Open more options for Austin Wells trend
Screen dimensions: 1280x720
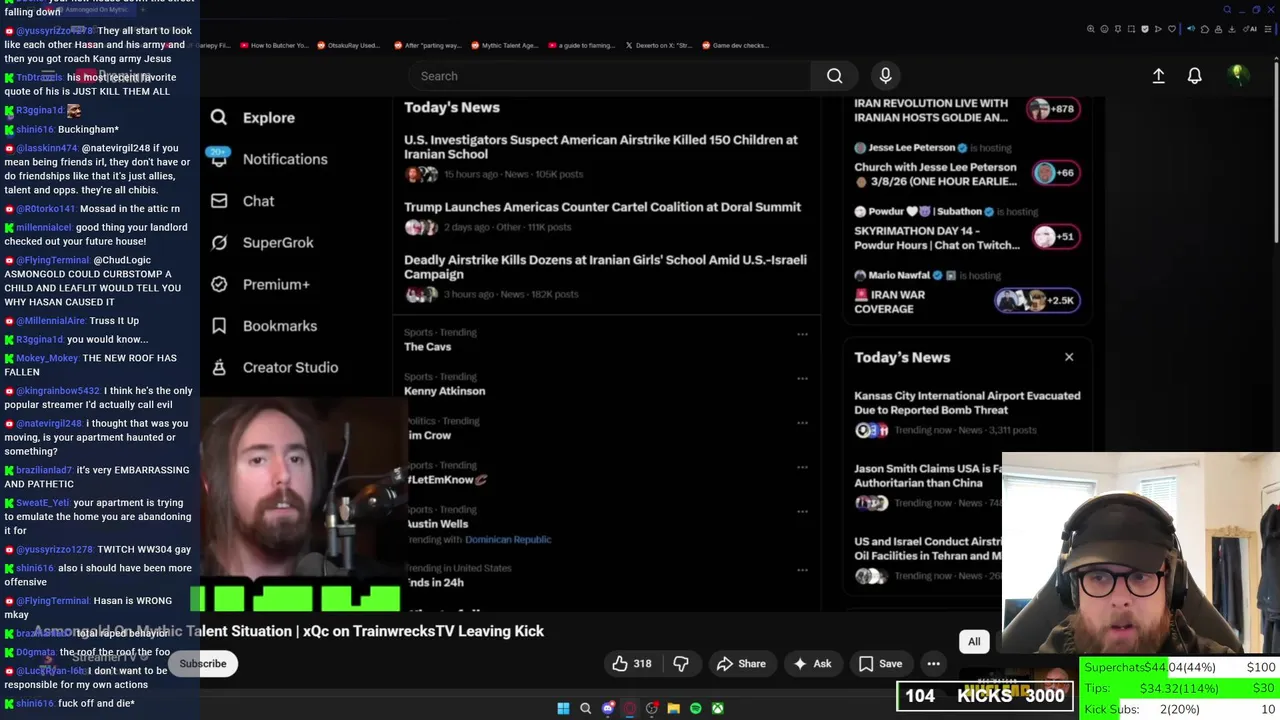click(802, 511)
